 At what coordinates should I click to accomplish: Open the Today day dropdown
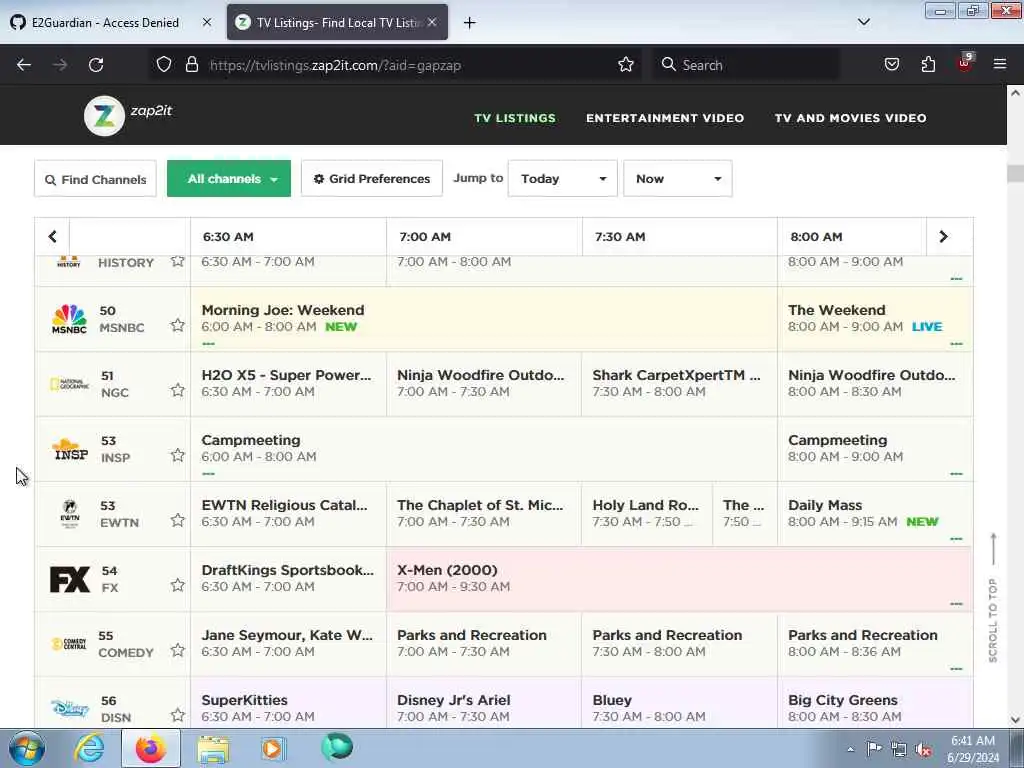562,178
